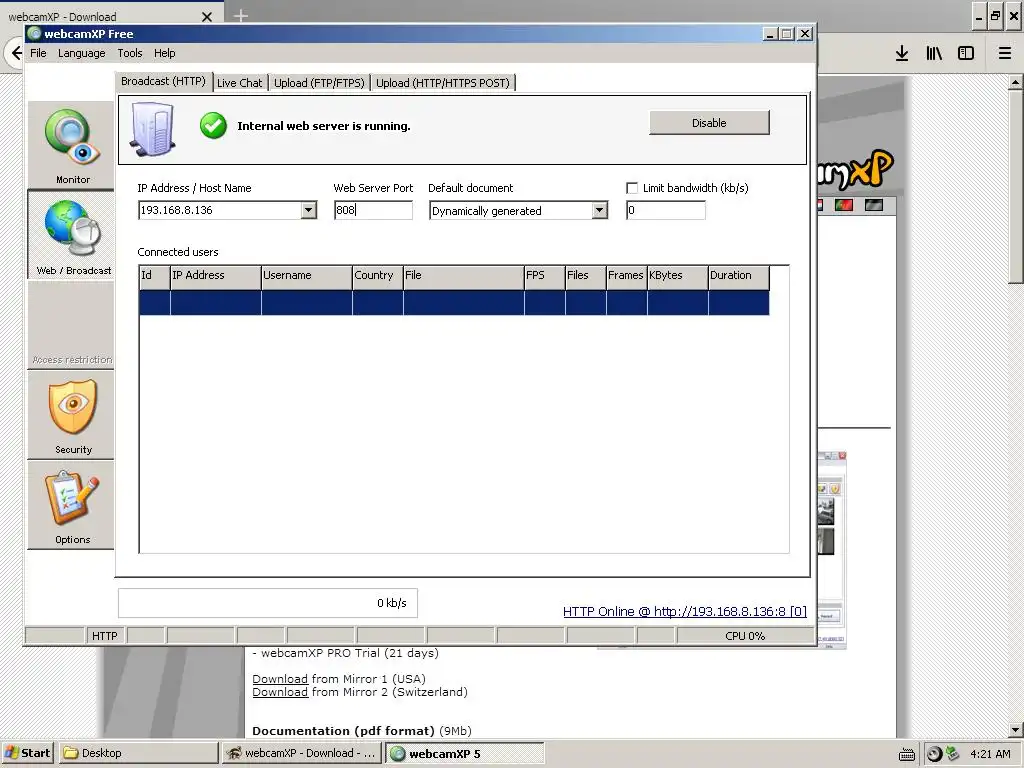Click the Frames column header
This screenshot has height=768, width=1024.
627,277
